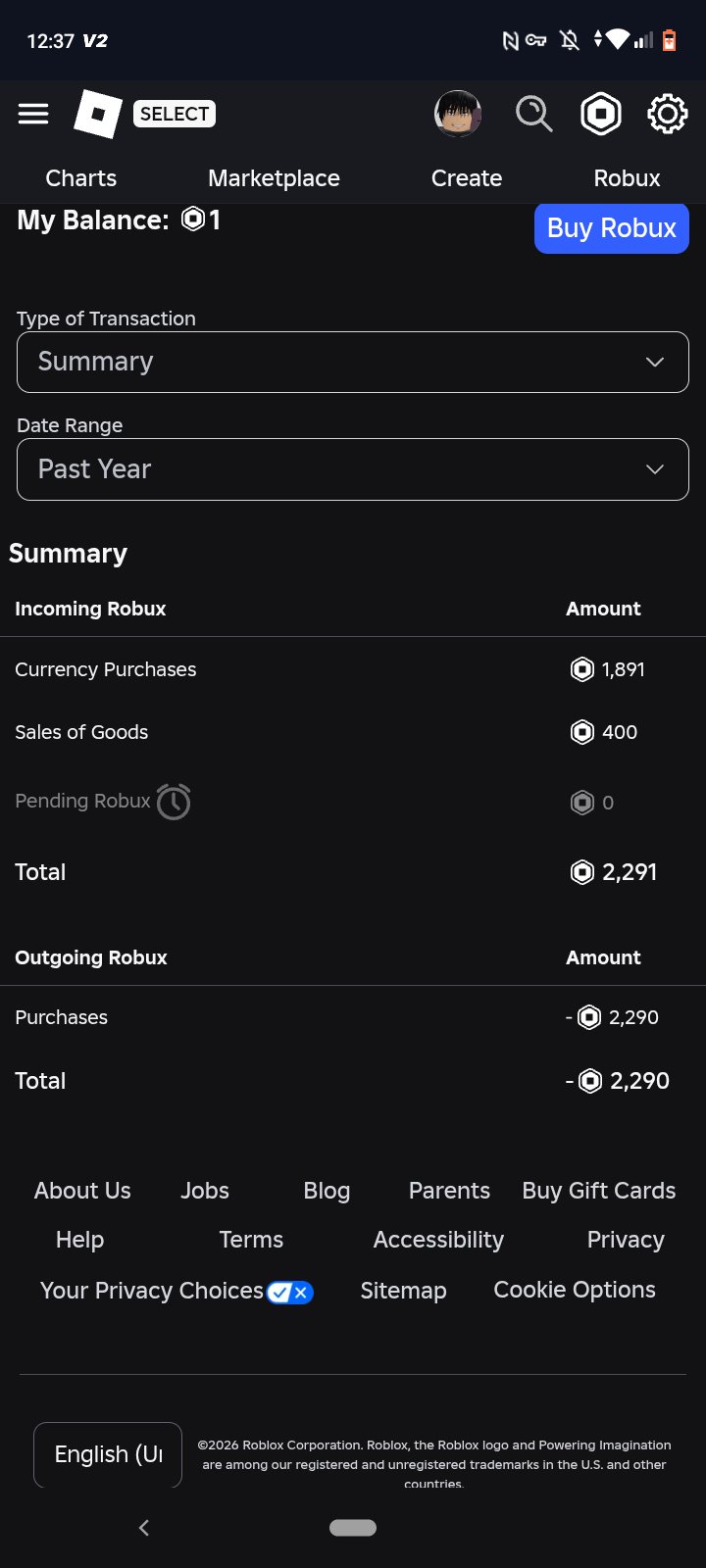Viewport: 706px width, 1568px height.
Task: Tap the Pending Robux clock icon
Action: tap(174, 802)
